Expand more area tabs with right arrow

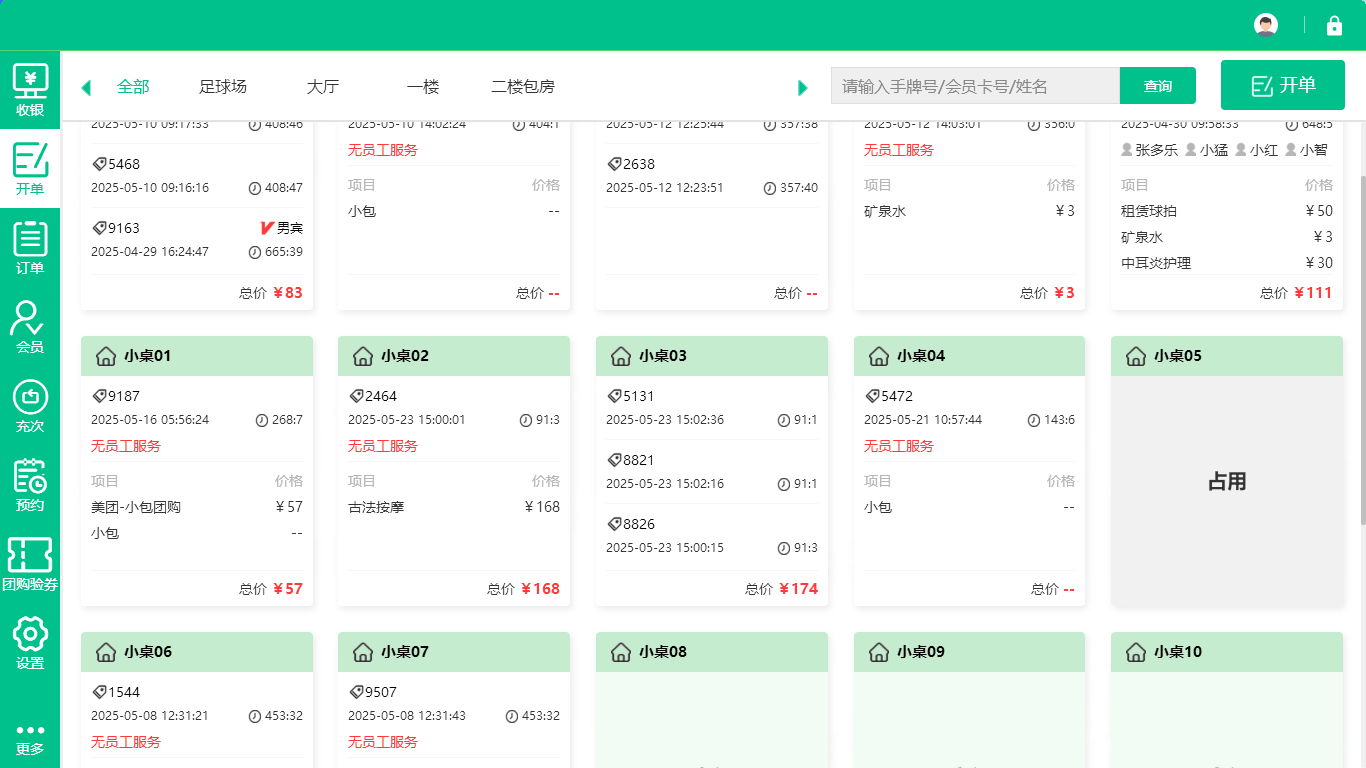pyautogui.click(x=803, y=87)
